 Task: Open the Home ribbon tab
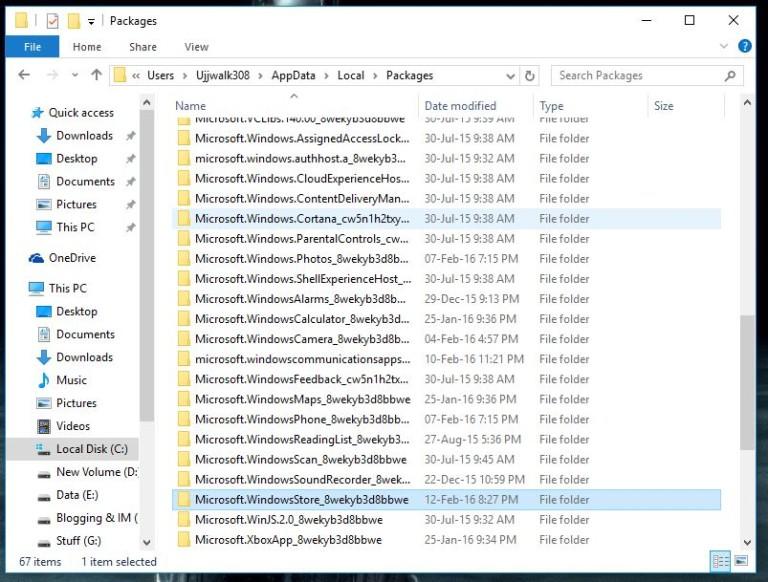point(87,47)
